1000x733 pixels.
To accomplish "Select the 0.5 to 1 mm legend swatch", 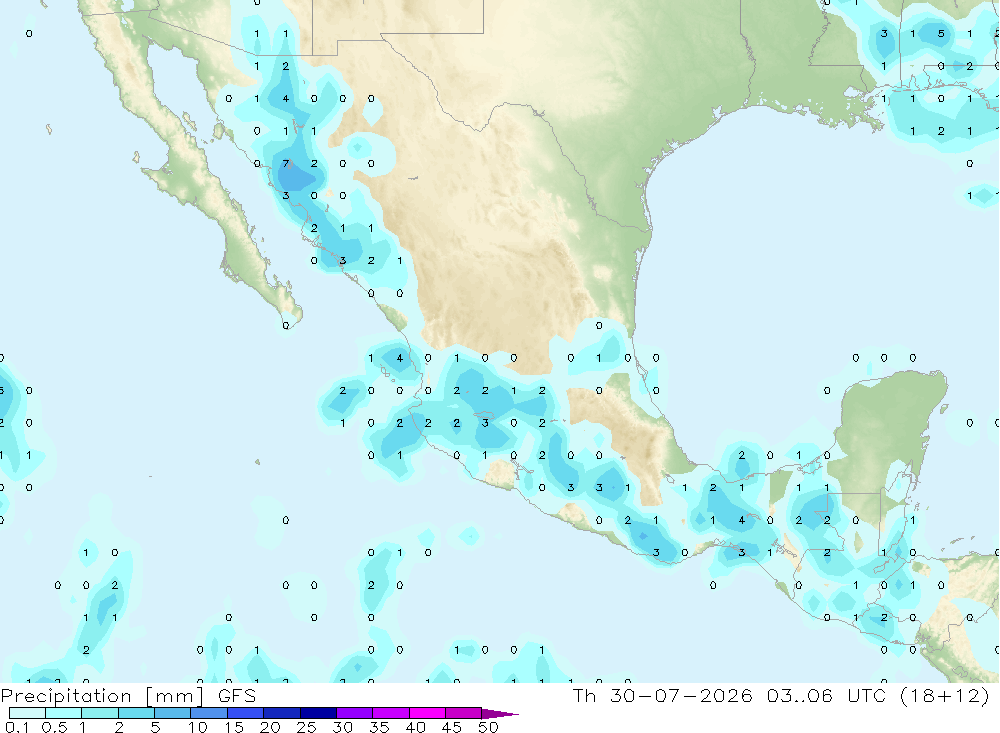I will (64, 713).
